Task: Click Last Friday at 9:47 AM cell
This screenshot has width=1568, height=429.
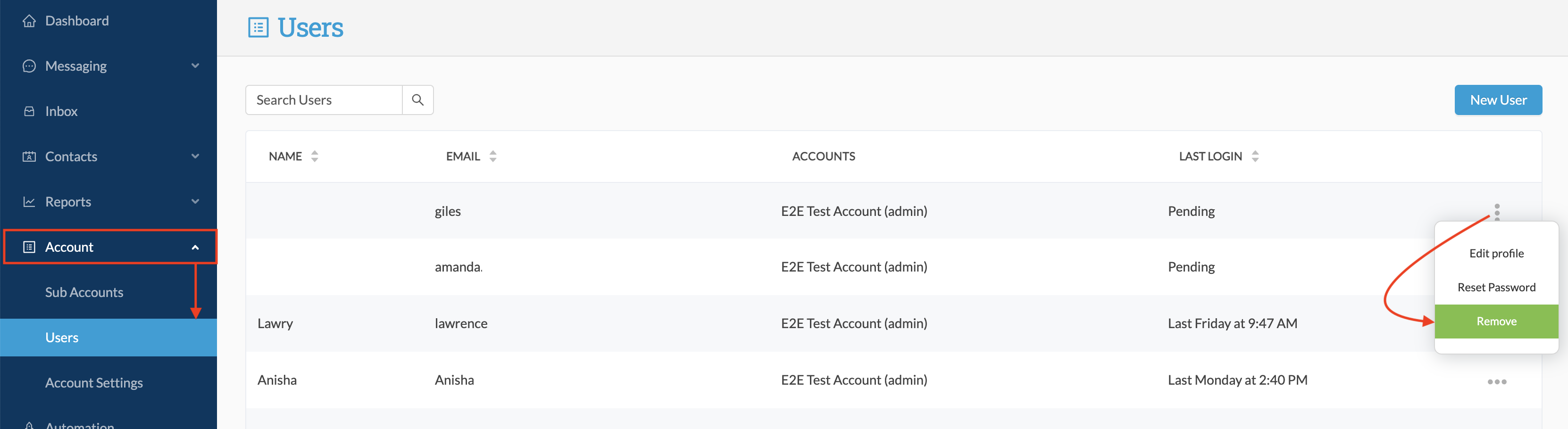Action: [1233, 324]
